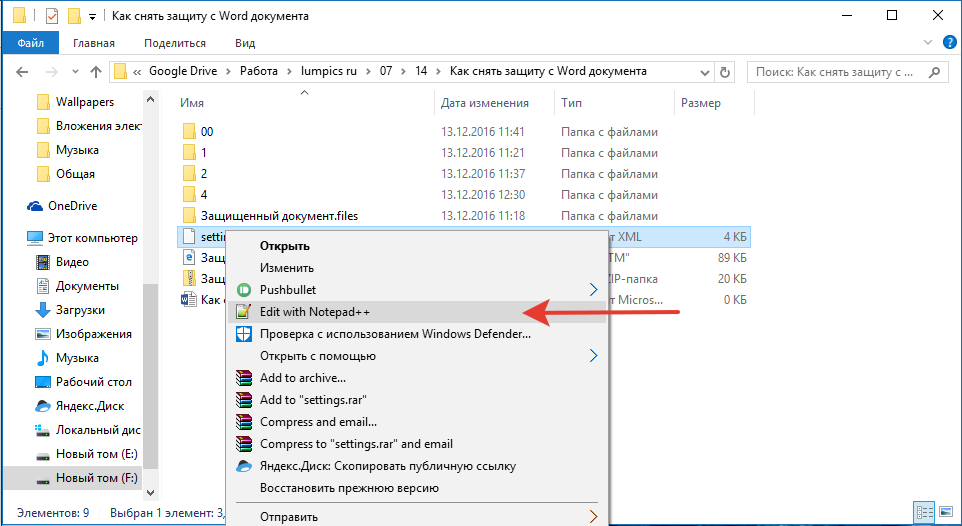The image size is (962, 526).
Task: Click the Yandex.Disk icon in context menu
Action: click(243, 466)
